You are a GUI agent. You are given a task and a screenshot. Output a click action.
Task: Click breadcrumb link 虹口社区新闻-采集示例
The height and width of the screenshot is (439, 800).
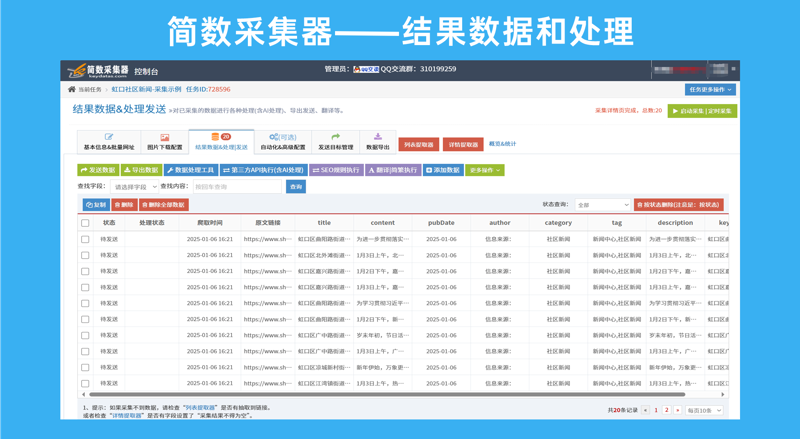click(146, 89)
